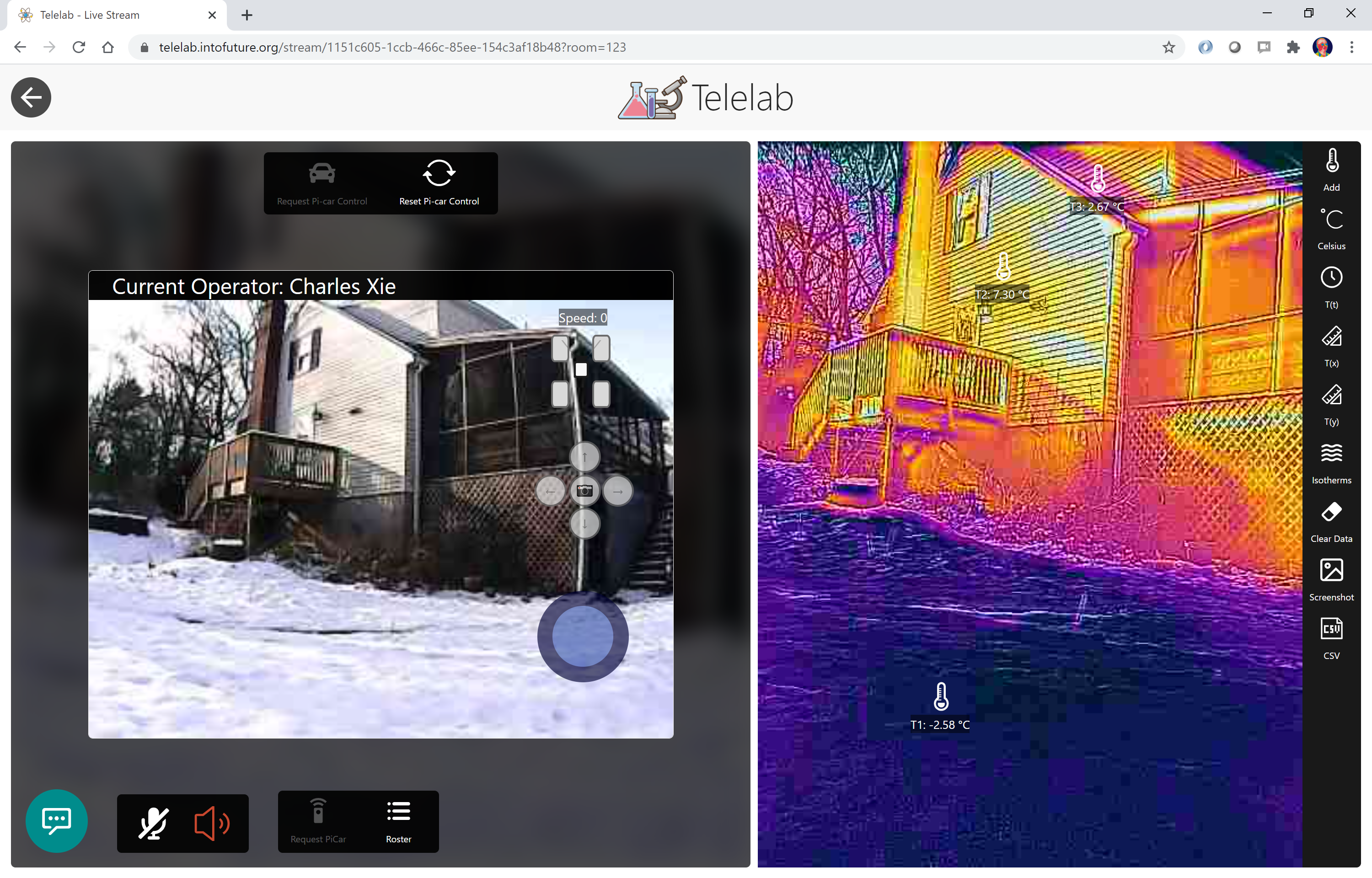Click Request Pi-car Control car icon

coord(322,173)
